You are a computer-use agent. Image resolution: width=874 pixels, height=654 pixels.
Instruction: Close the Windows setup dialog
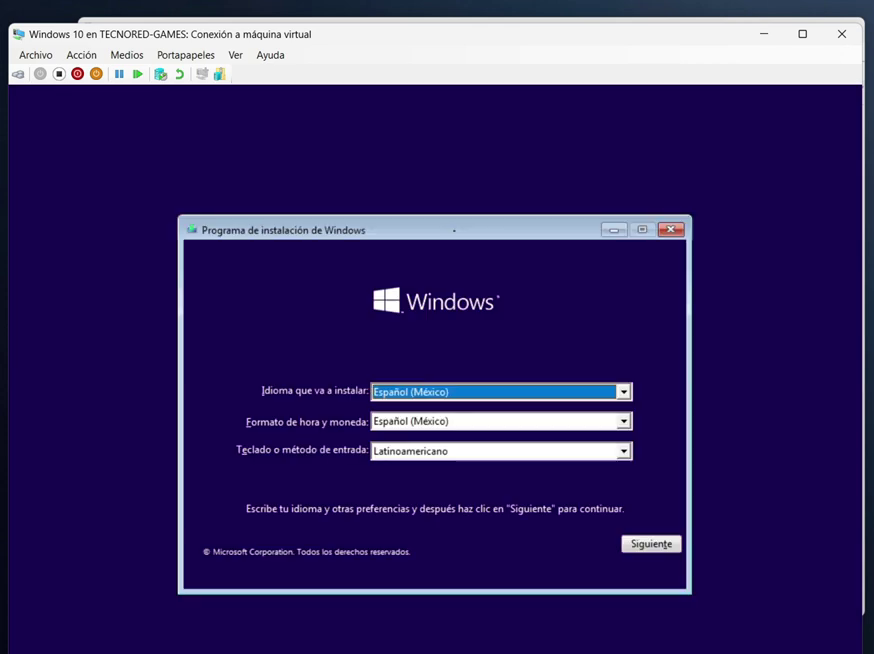[671, 230]
